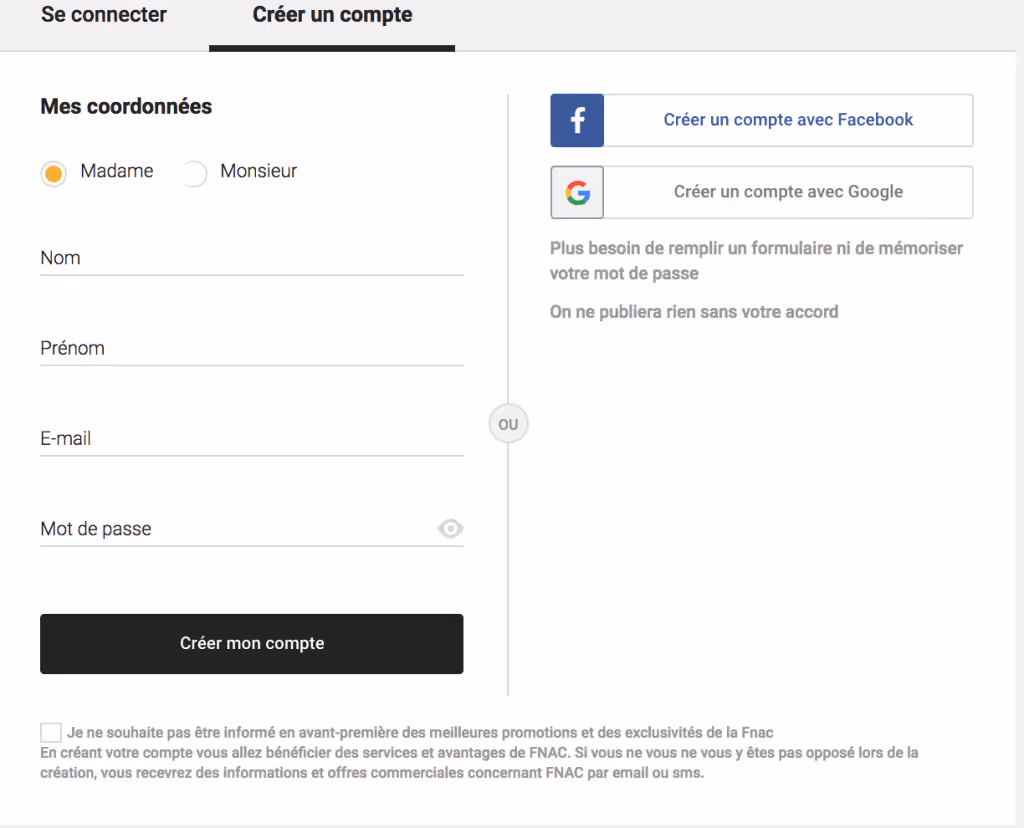Click the Google logo icon

pos(576,192)
